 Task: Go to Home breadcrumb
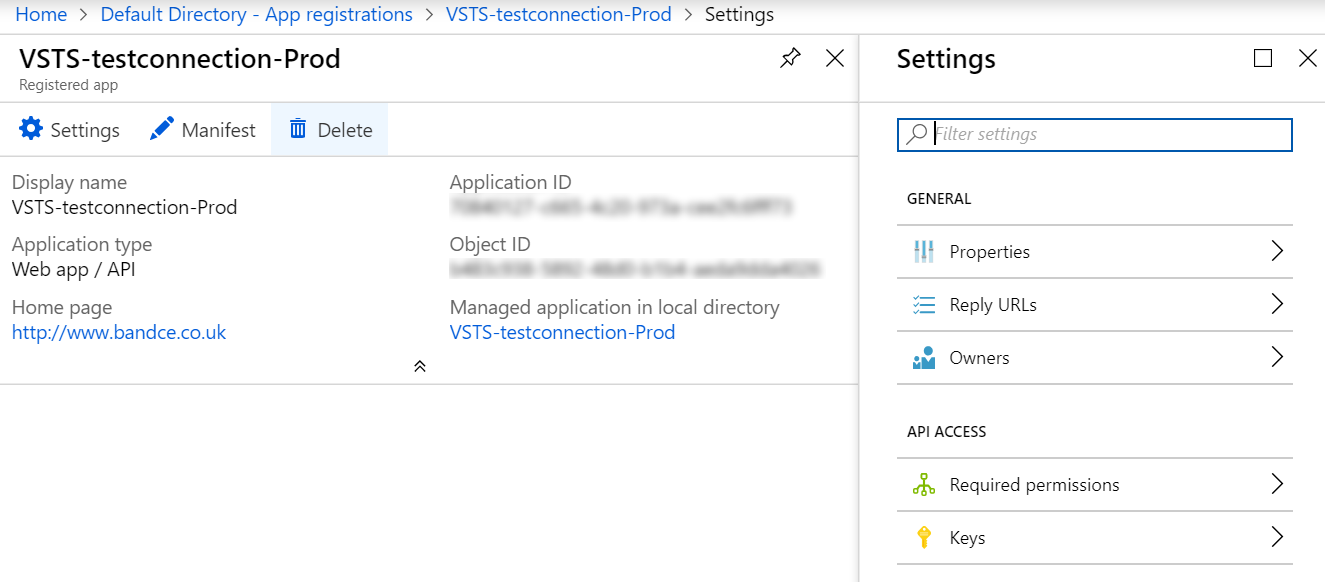click(x=41, y=14)
